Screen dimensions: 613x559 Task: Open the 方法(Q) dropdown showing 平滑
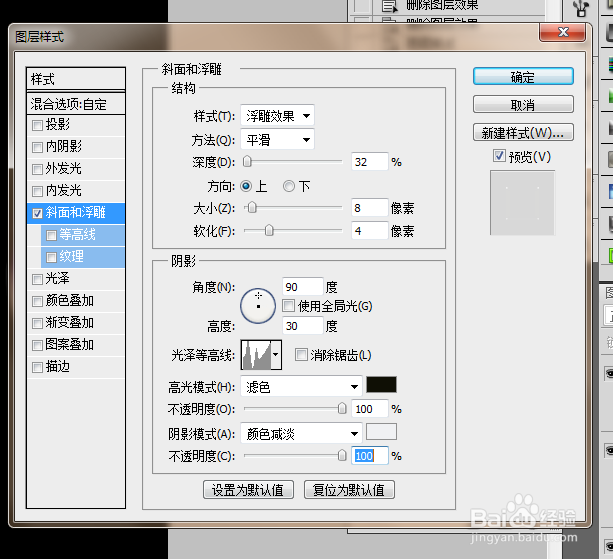click(x=277, y=140)
